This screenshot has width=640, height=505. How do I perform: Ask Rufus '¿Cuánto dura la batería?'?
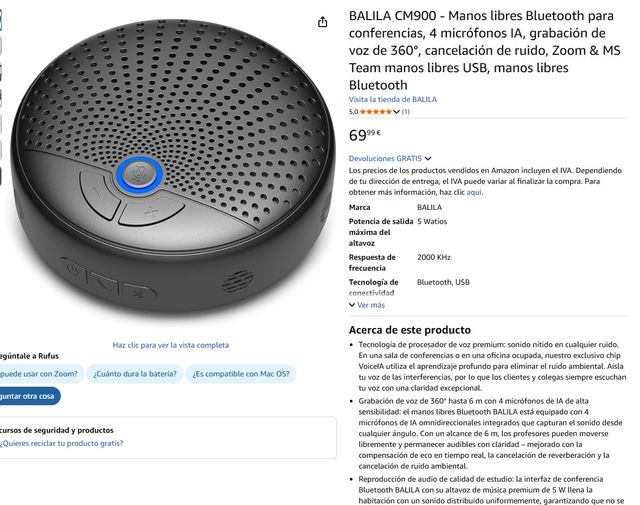pos(135,374)
